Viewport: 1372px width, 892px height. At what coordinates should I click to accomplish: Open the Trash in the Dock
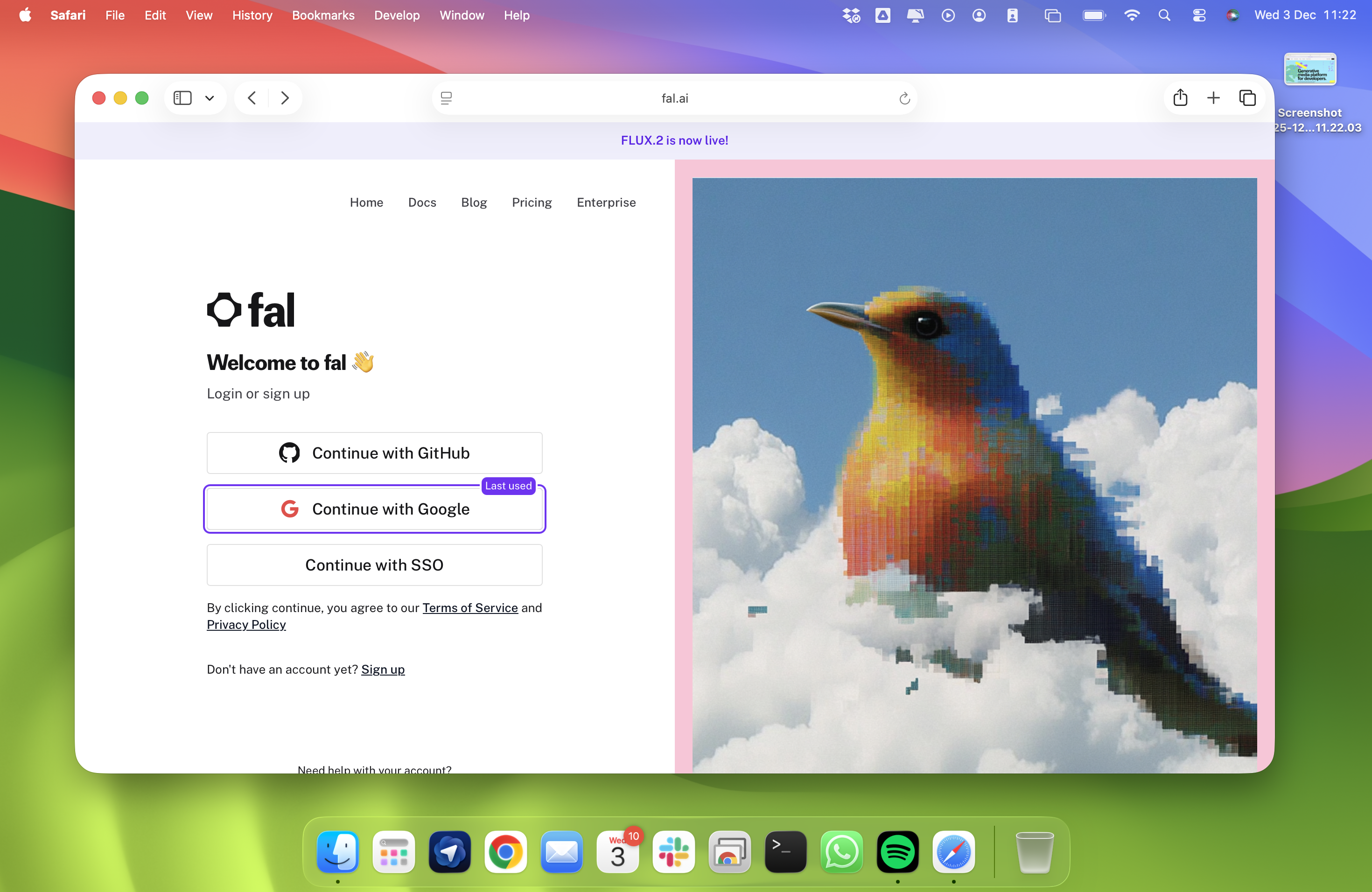pyautogui.click(x=1034, y=852)
